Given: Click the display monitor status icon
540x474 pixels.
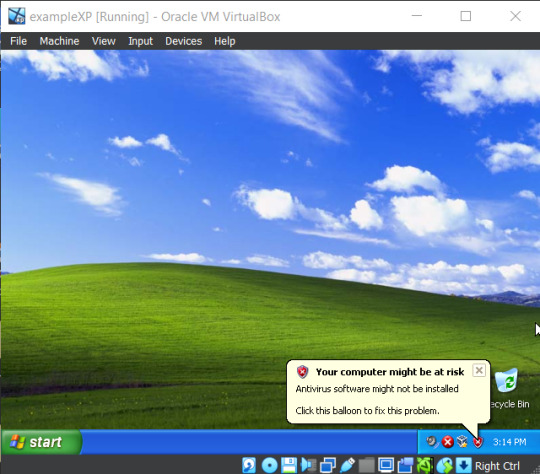Looking at the screenshot, I should point(386,465).
